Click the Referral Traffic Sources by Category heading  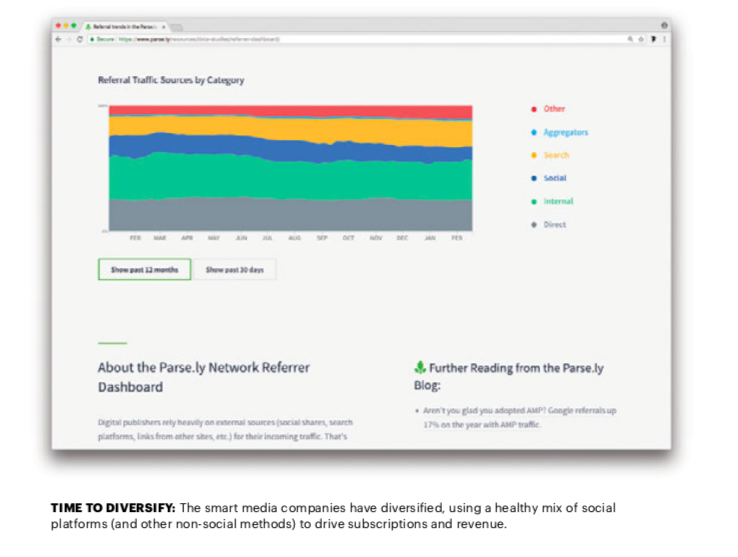tap(171, 80)
